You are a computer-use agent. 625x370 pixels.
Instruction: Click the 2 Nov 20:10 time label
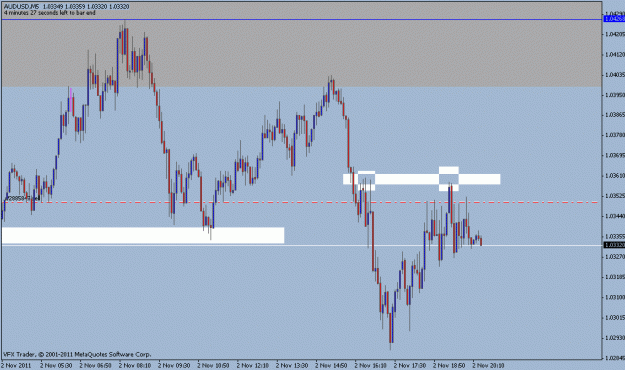(488, 365)
